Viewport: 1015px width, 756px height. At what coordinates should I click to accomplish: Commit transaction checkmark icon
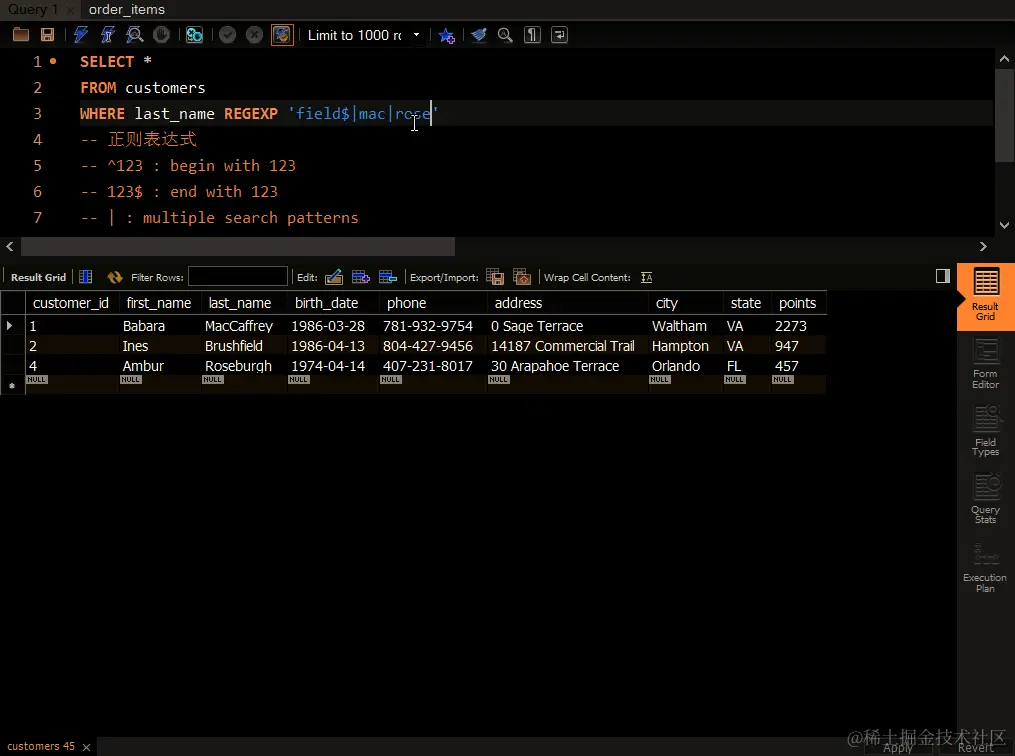tap(227, 35)
